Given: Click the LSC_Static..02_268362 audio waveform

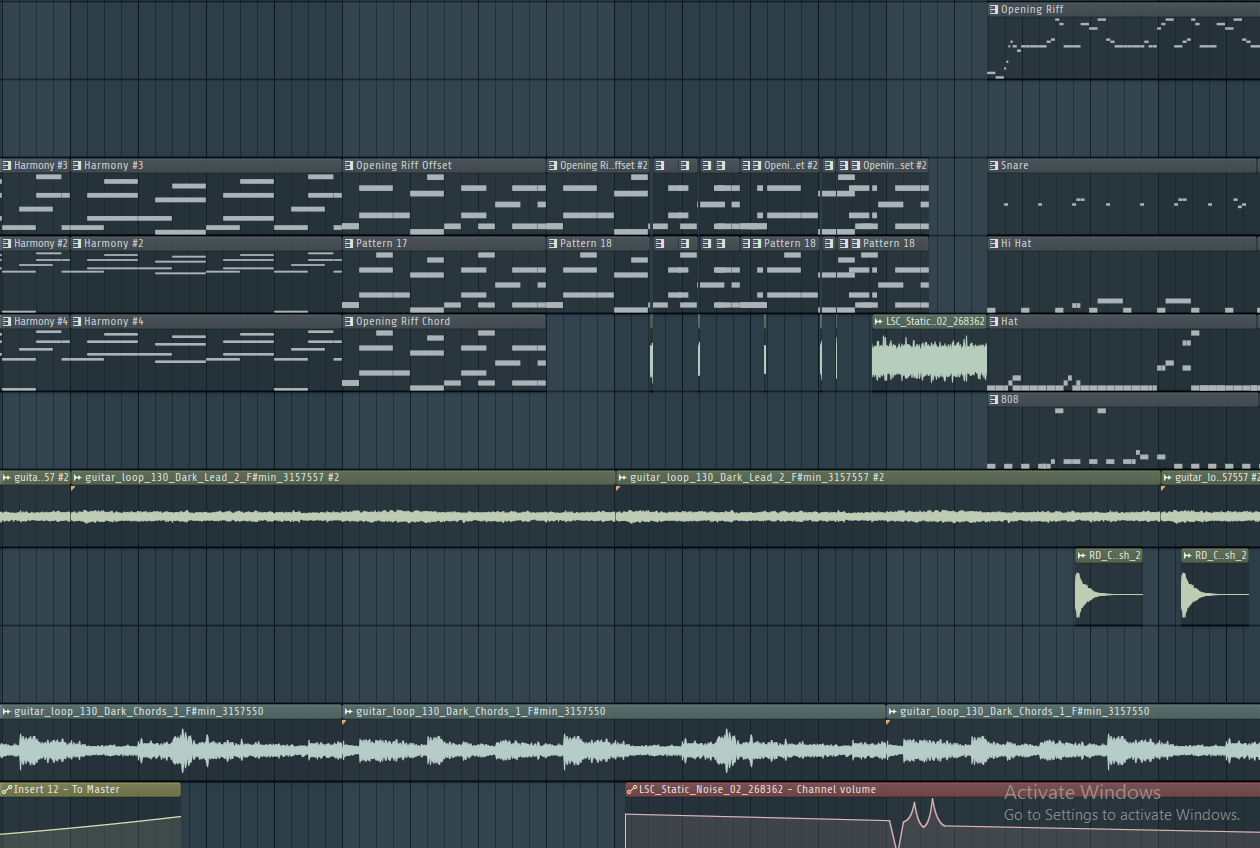Looking at the screenshot, I should coord(928,359).
